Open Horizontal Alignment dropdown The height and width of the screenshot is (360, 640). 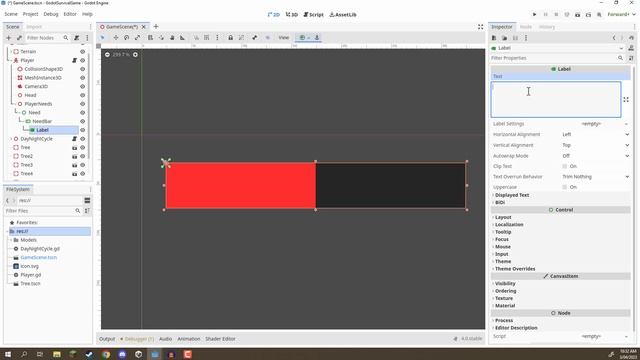point(596,135)
